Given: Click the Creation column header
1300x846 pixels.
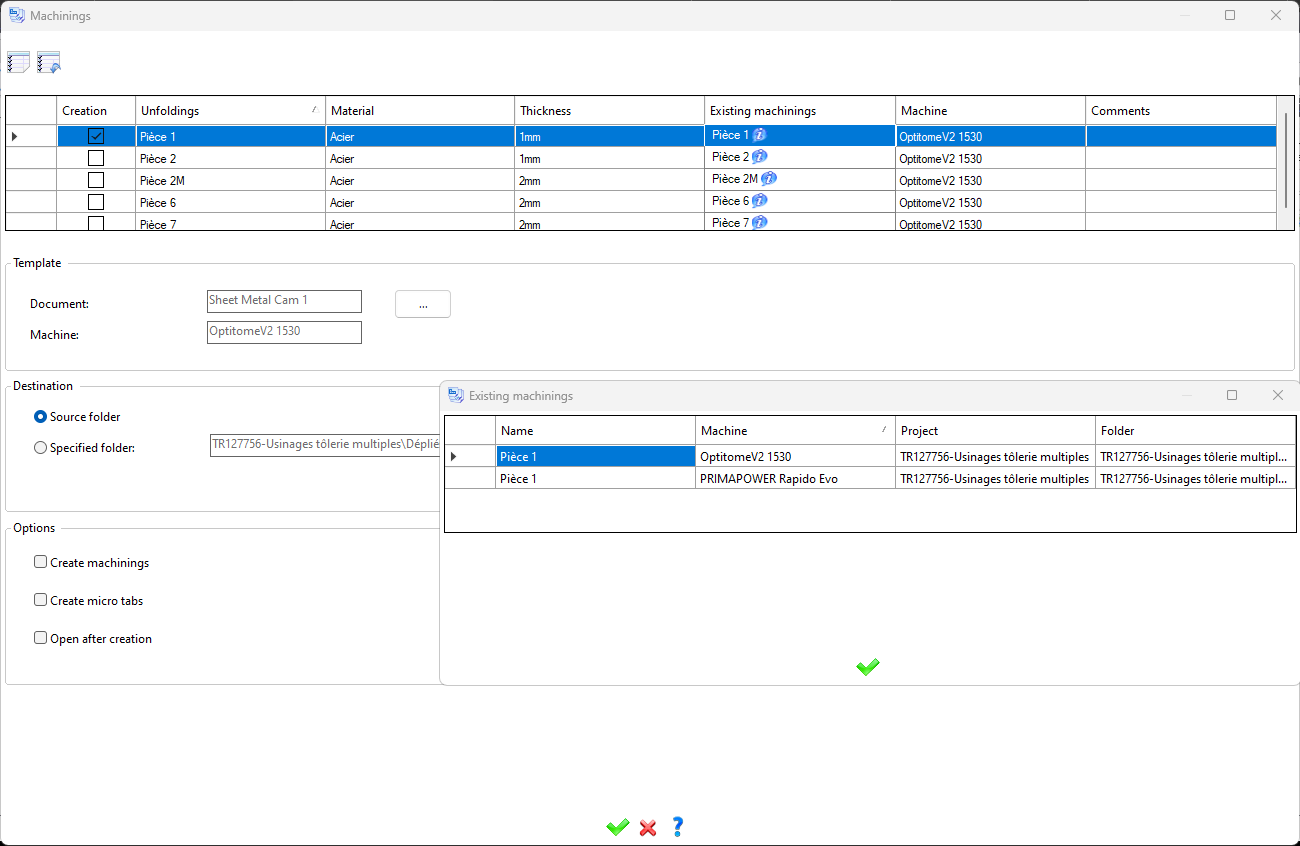Looking at the screenshot, I should pyautogui.click(x=96, y=111).
